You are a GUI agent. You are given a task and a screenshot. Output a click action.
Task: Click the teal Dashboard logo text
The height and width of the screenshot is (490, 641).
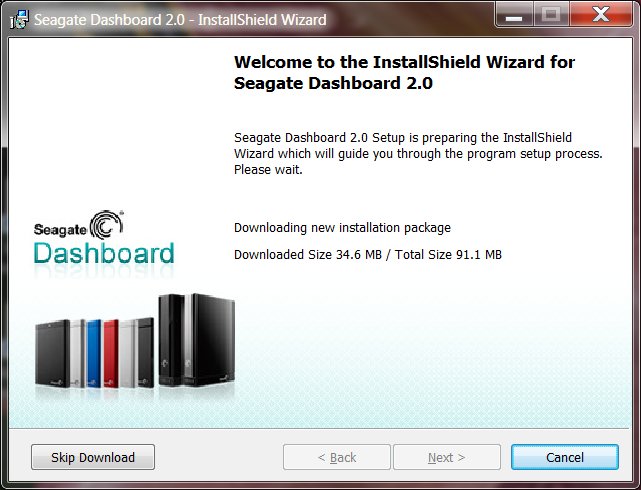tap(104, 253)
